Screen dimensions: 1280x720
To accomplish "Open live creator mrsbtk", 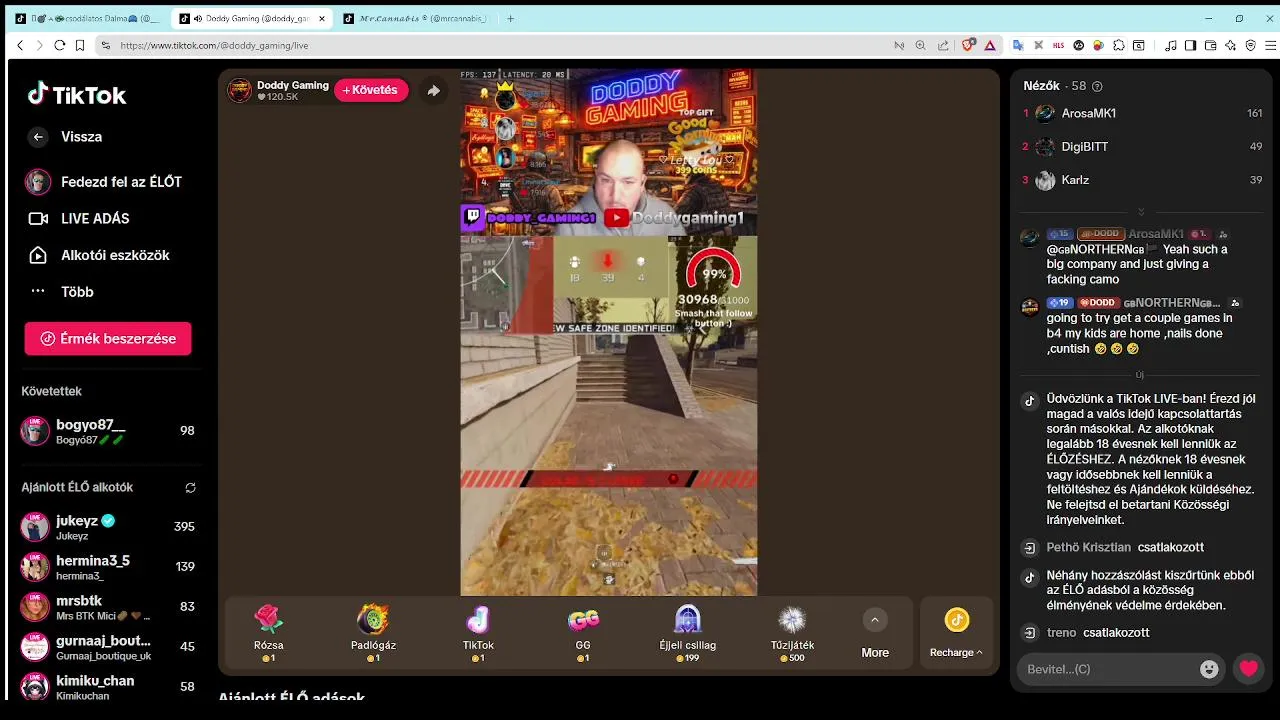I will (x=108, y=607).
